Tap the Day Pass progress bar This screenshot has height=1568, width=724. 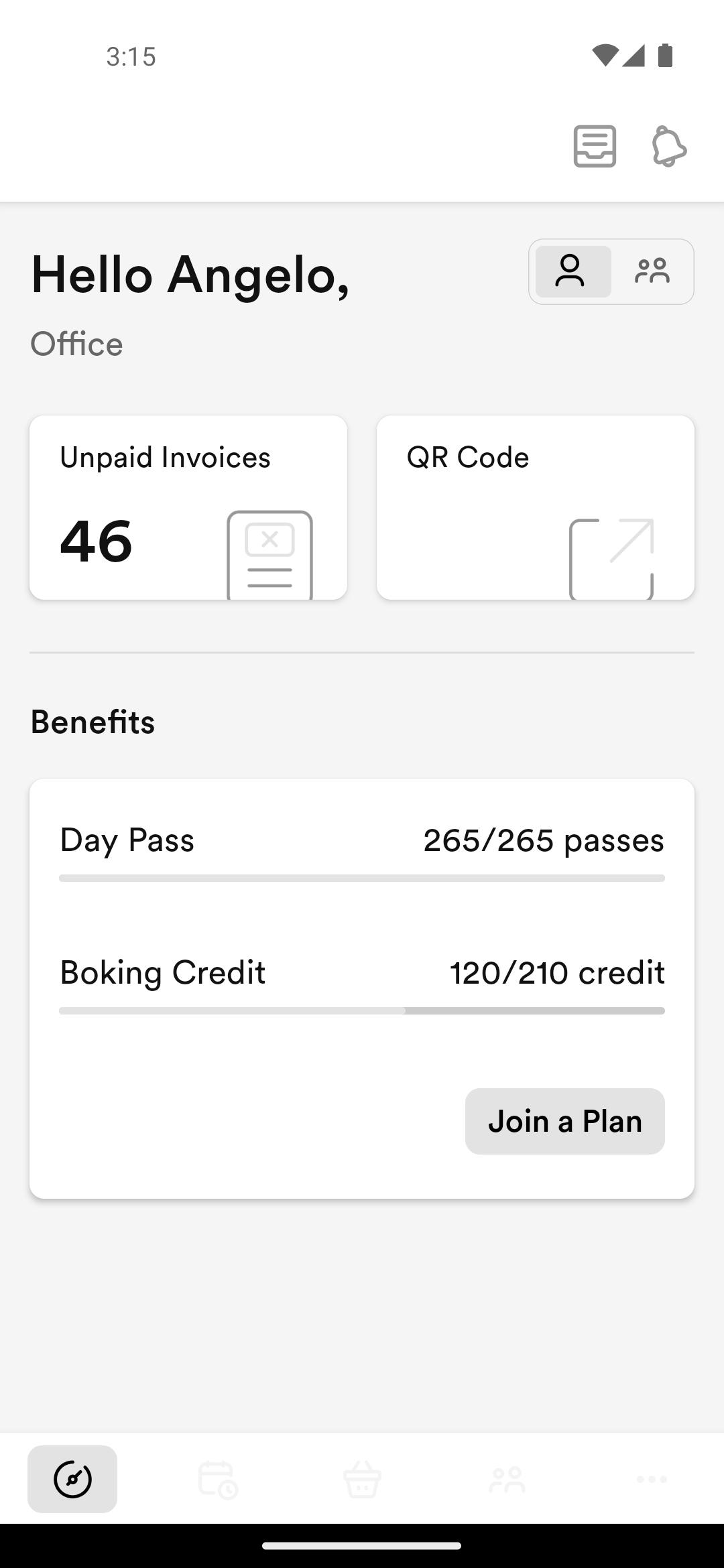(362, 878)
